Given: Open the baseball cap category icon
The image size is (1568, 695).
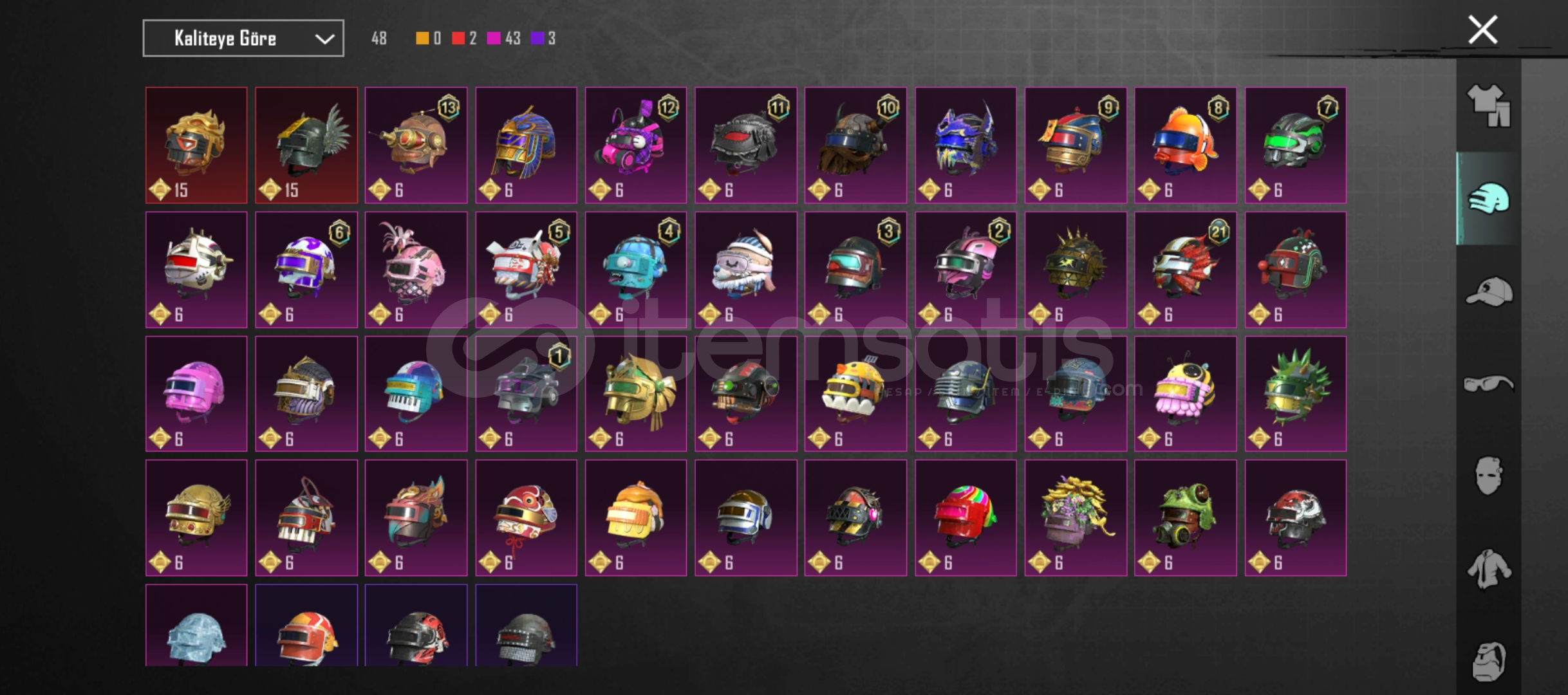Looking at the screenshot, I should [1489, 292].
